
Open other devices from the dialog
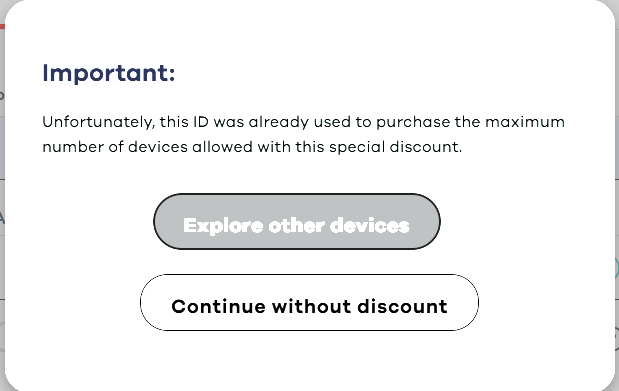coord(297,222)
